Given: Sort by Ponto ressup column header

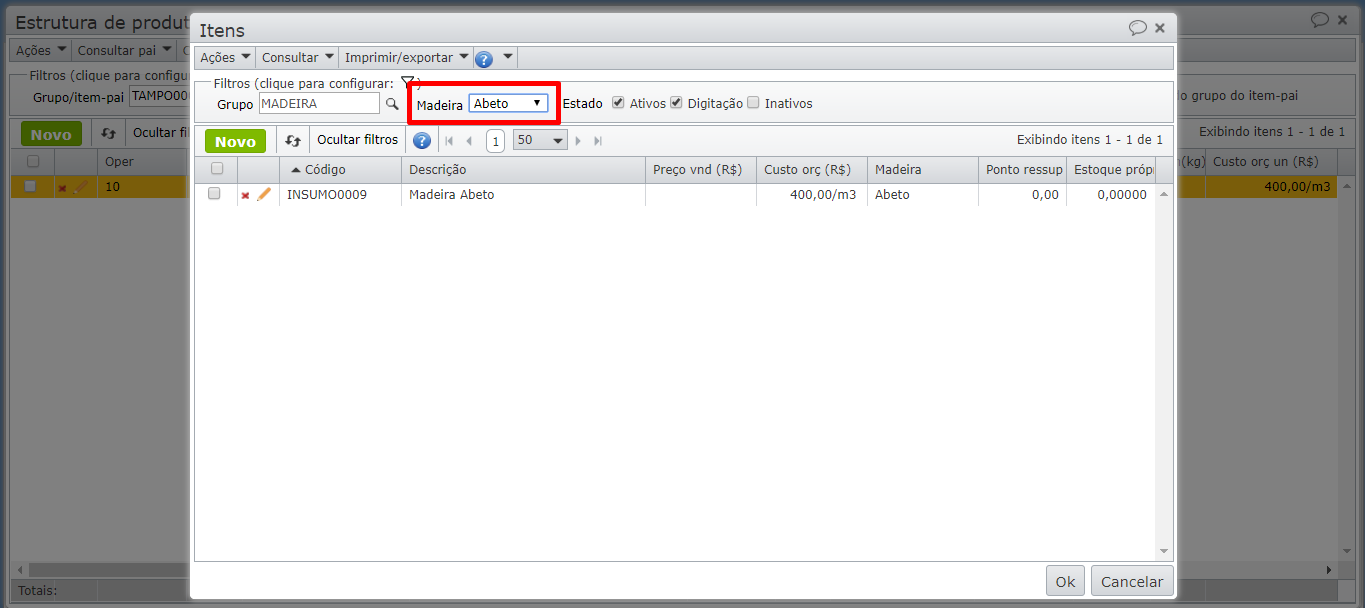Looking at the screenshot, I should (x=1022, y=170).
